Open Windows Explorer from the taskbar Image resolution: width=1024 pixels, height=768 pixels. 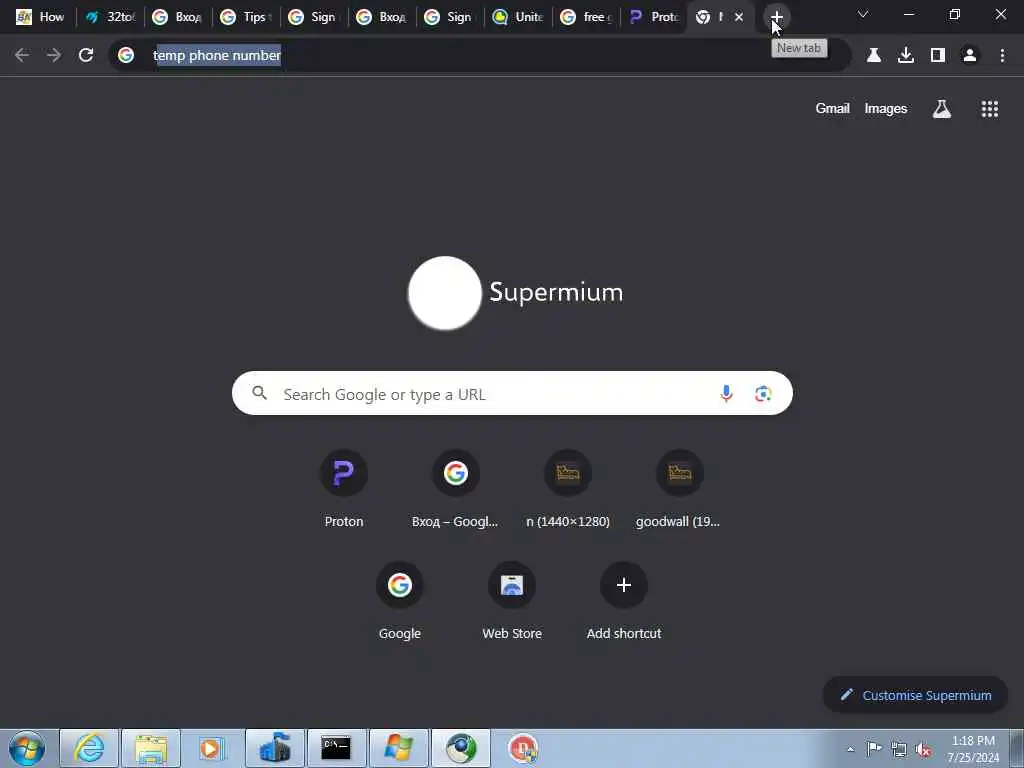coord(151,748)
